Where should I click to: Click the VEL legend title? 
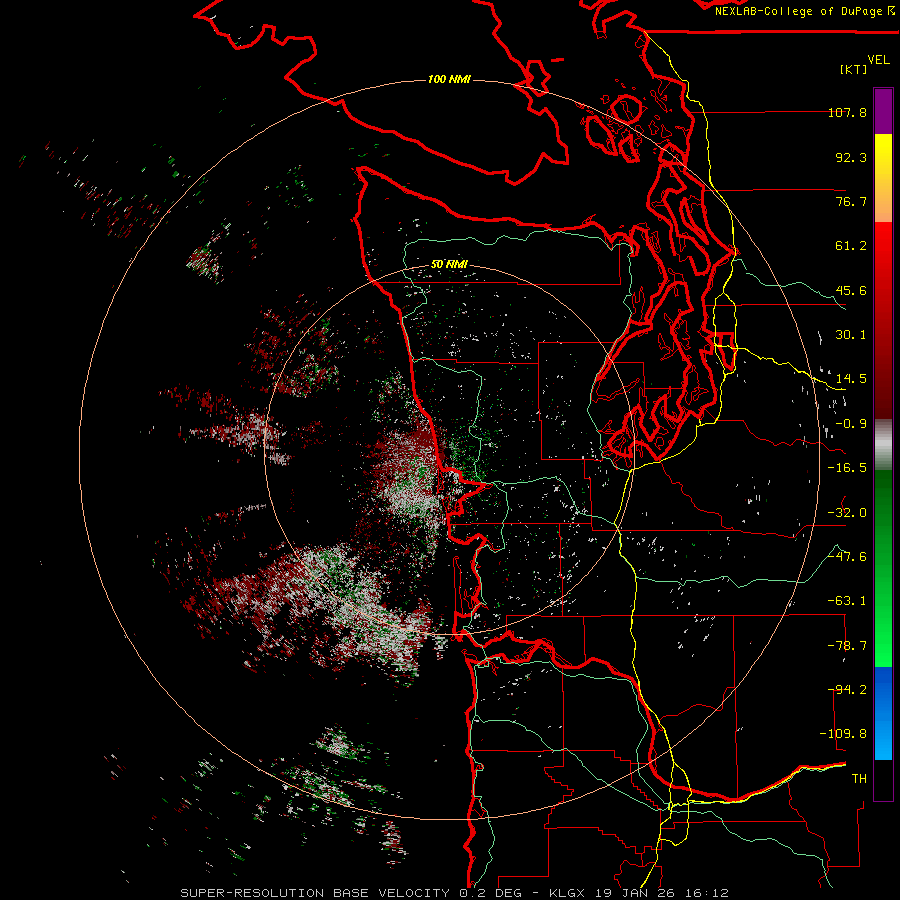point(878,60)
